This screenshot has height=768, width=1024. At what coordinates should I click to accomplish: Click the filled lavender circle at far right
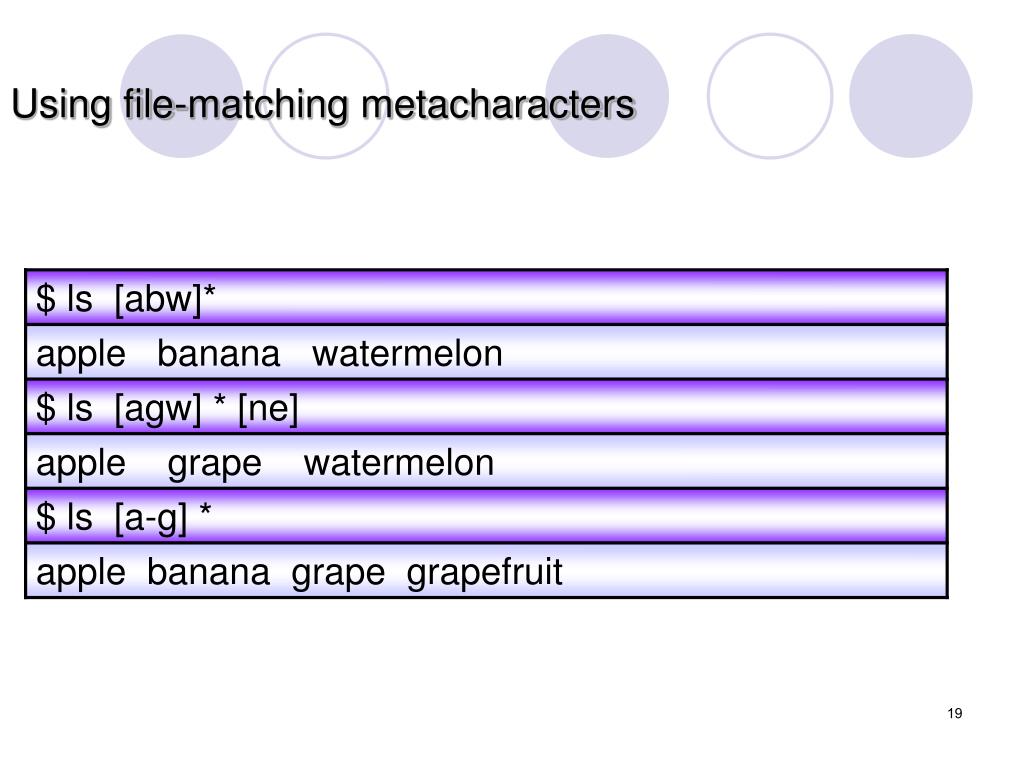(x=910, y=96)
